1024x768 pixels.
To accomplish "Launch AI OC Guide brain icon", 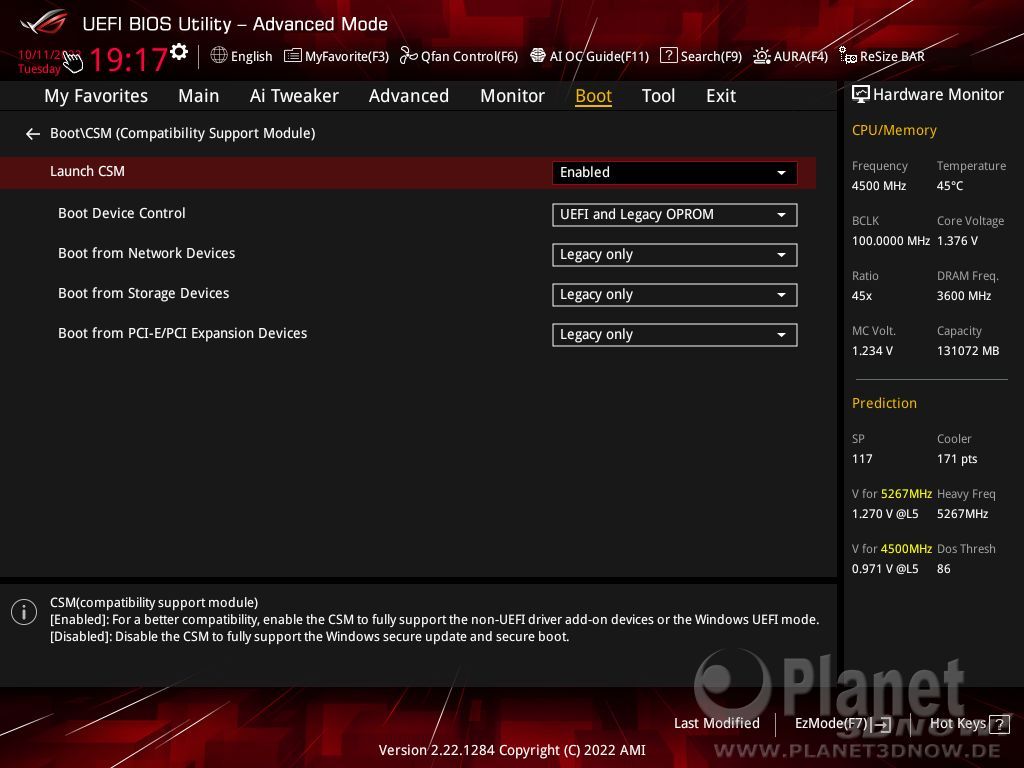I will click(x=537, y=56).
